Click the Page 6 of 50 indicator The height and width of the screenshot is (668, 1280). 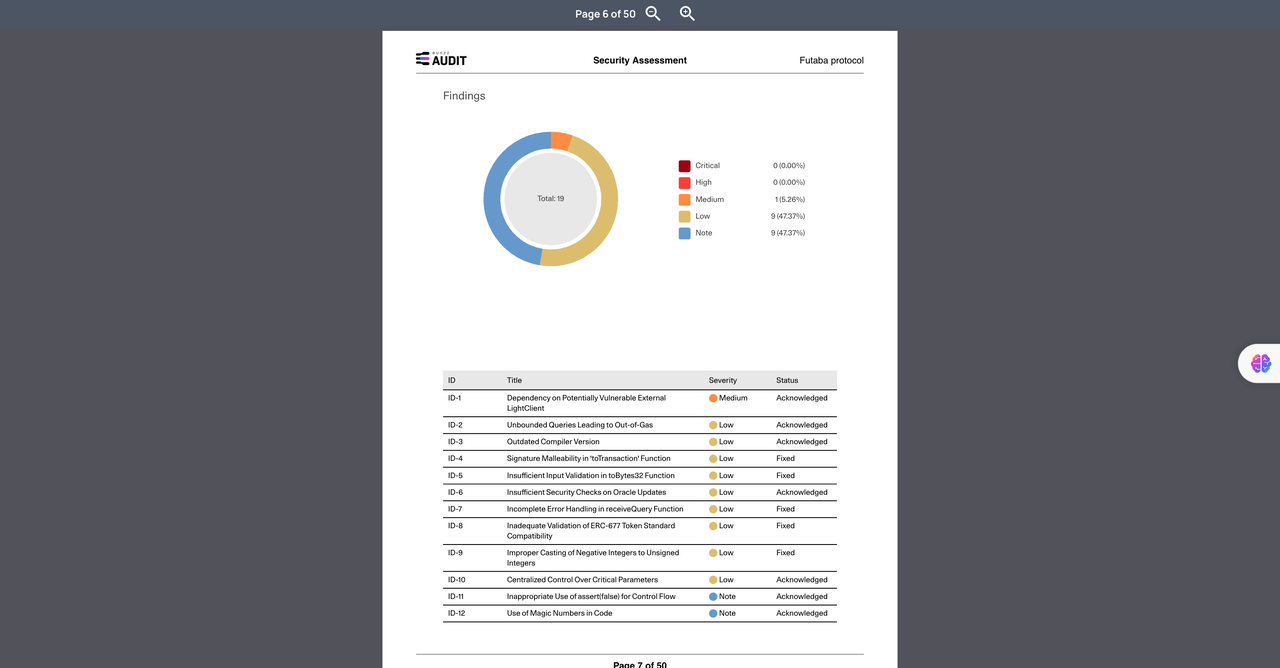[605, 14]
